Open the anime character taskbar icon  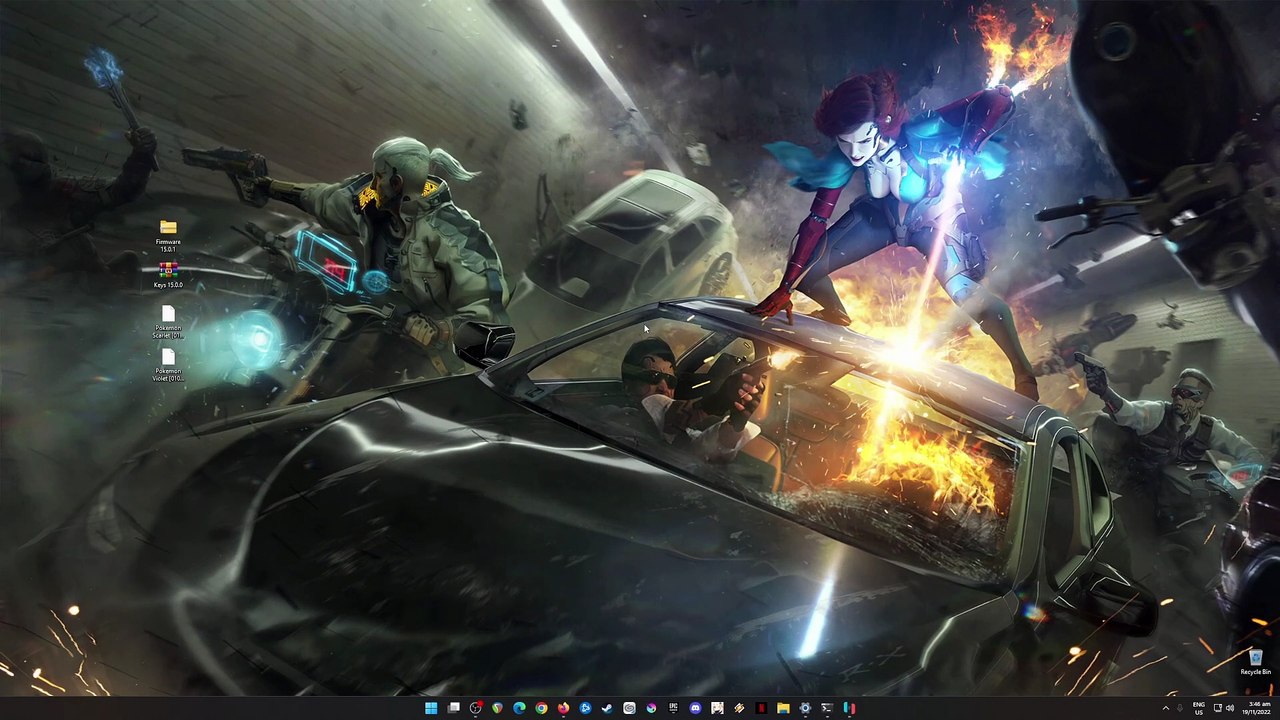point(717,708)
